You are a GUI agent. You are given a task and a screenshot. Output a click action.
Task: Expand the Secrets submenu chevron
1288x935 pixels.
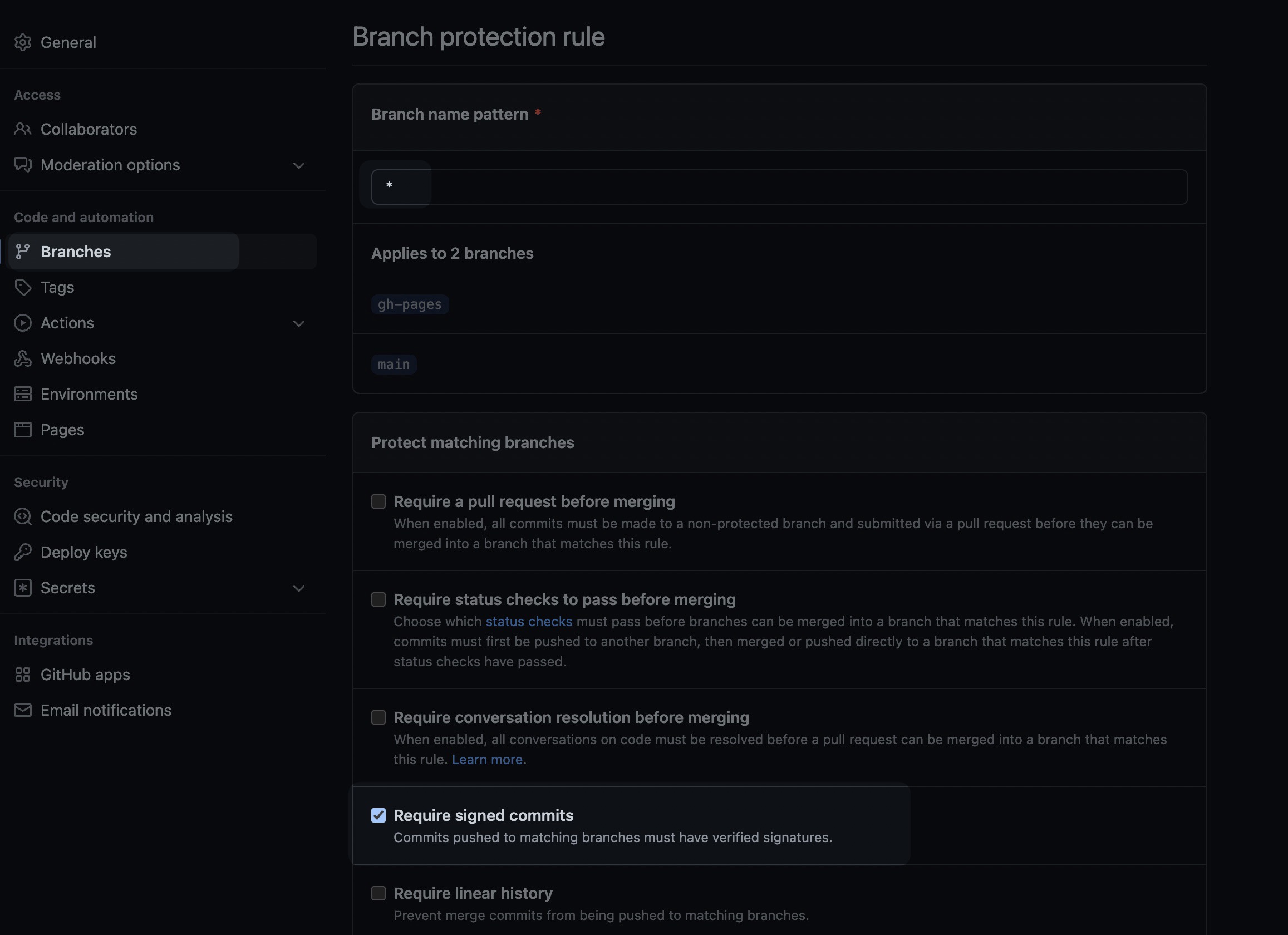[x=299, y=588]
